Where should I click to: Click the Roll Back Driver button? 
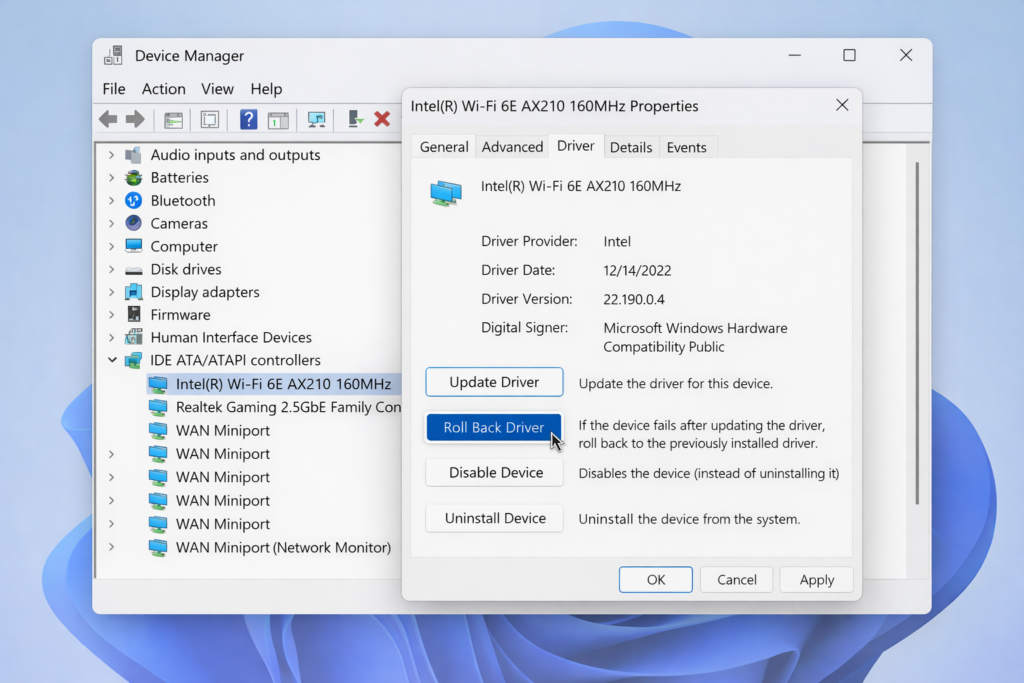click(x=494, y=428)
